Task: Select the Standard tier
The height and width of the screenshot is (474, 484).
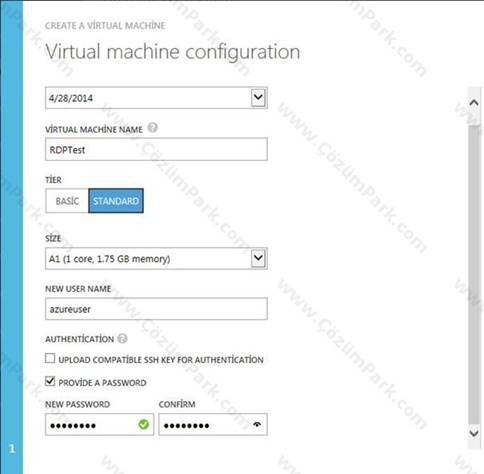Action: pyautogui.click(x=116, y=201)
